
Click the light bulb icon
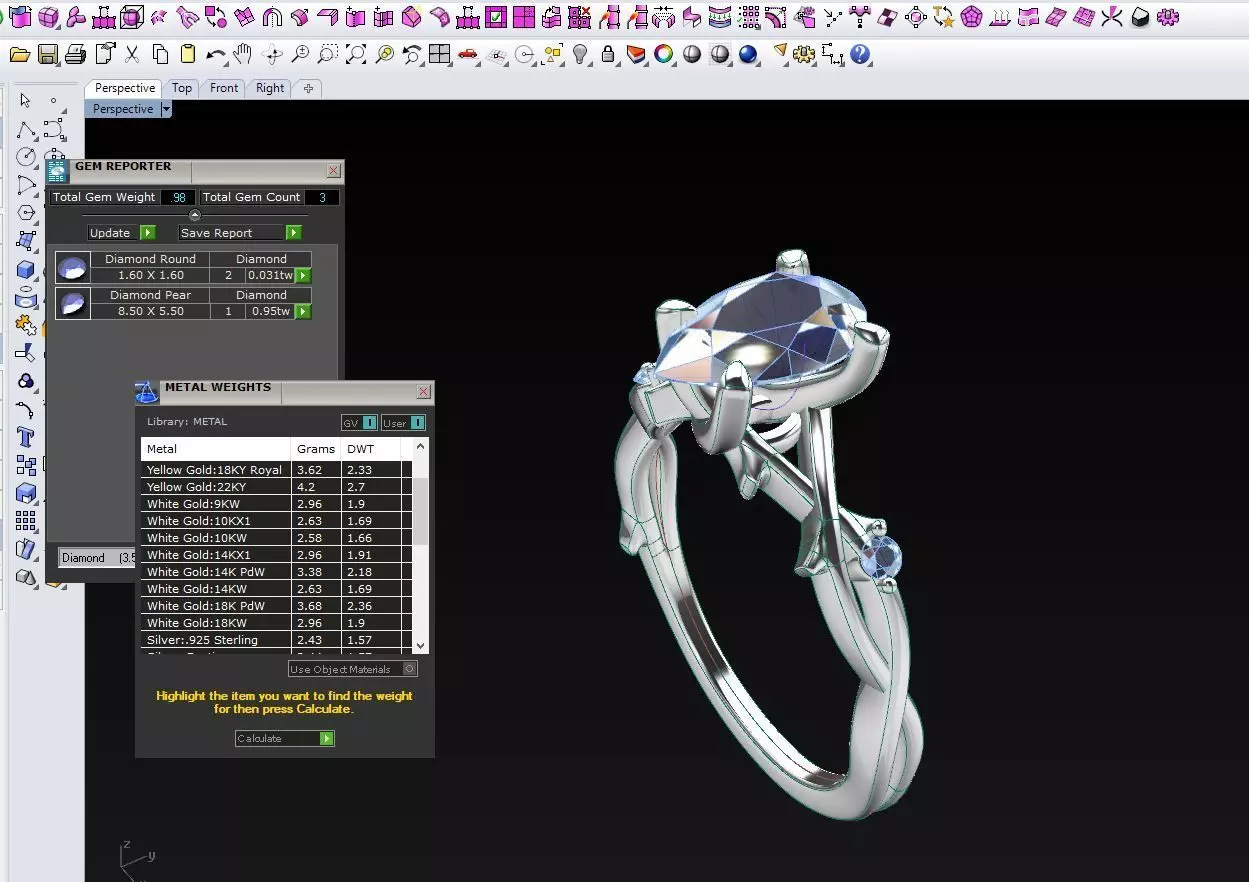point(580,55)
